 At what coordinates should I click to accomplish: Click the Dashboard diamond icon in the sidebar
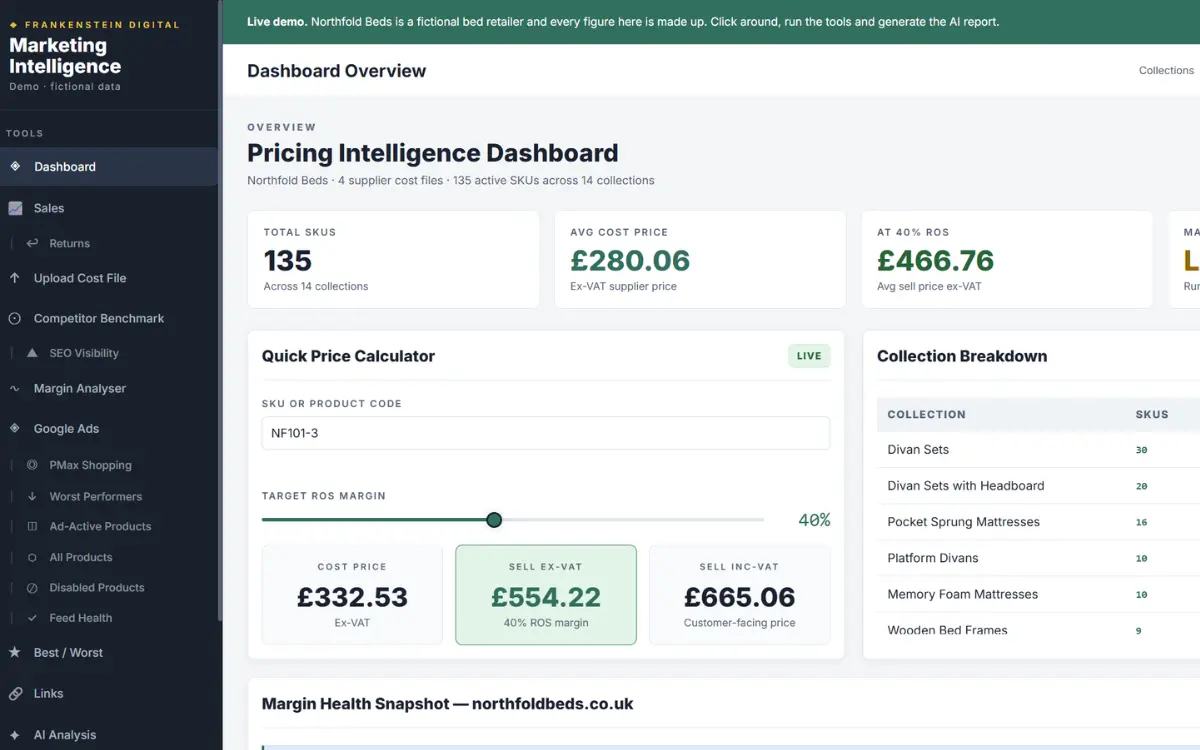15,167
